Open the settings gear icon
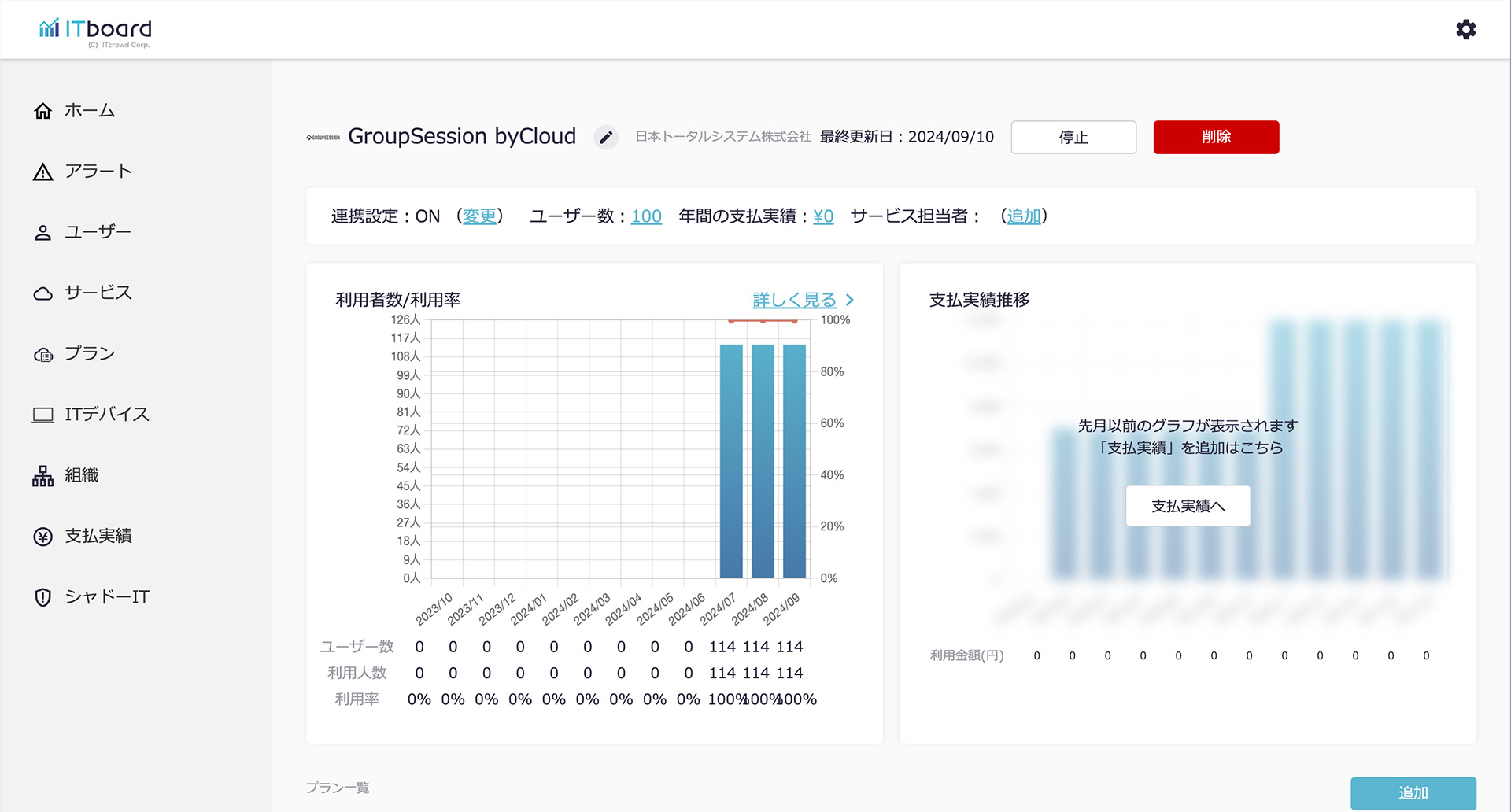1511x812 pixels. coord(1465,30)
